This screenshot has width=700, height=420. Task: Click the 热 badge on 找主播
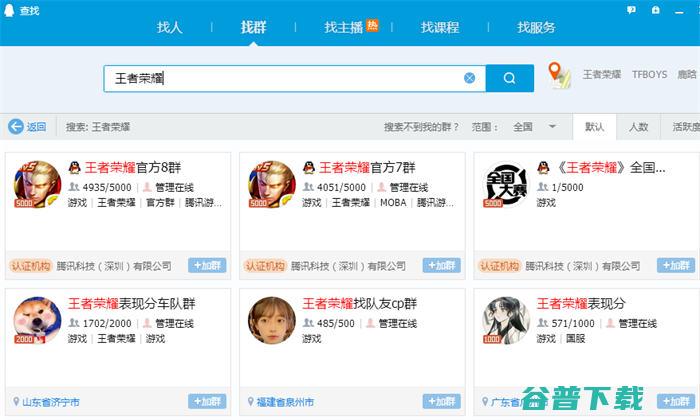(372, 25)
